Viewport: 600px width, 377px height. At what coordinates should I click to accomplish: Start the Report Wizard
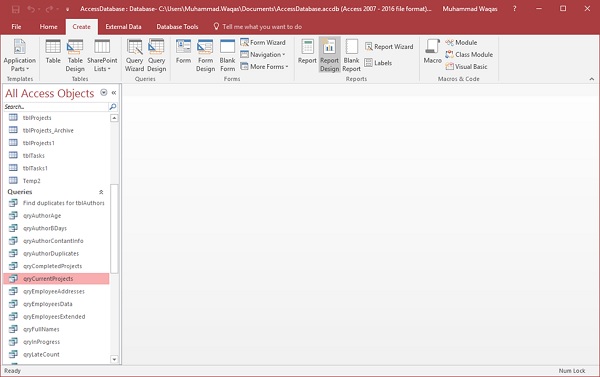click(x=389, y=47)
